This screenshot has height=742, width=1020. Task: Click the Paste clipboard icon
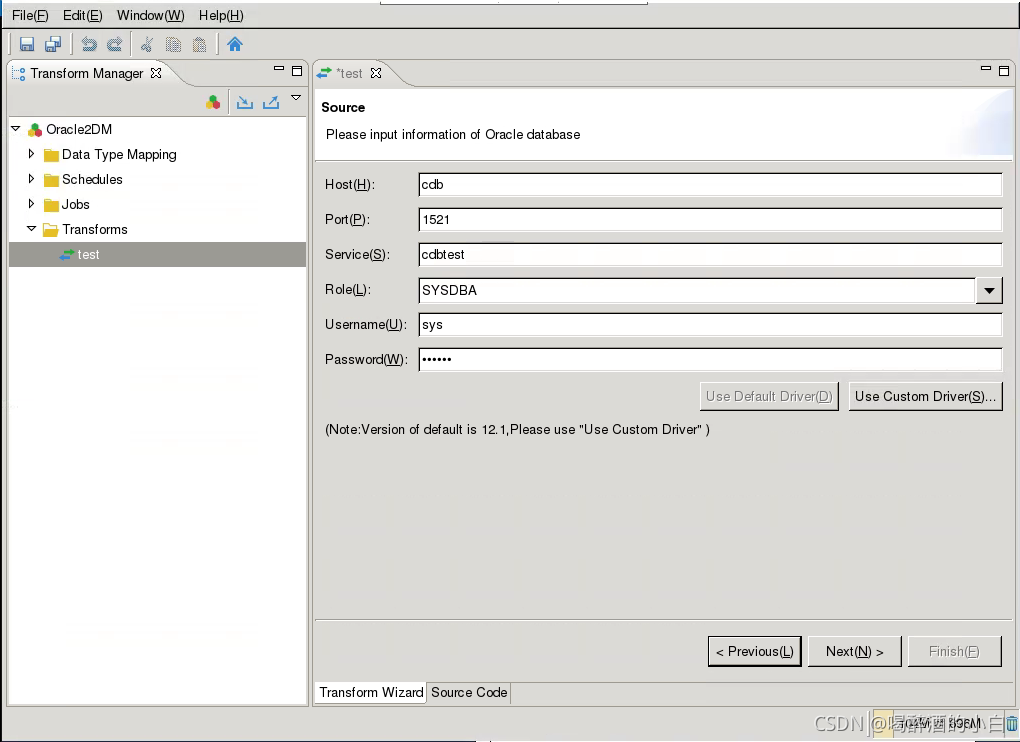tap(199, 44)
